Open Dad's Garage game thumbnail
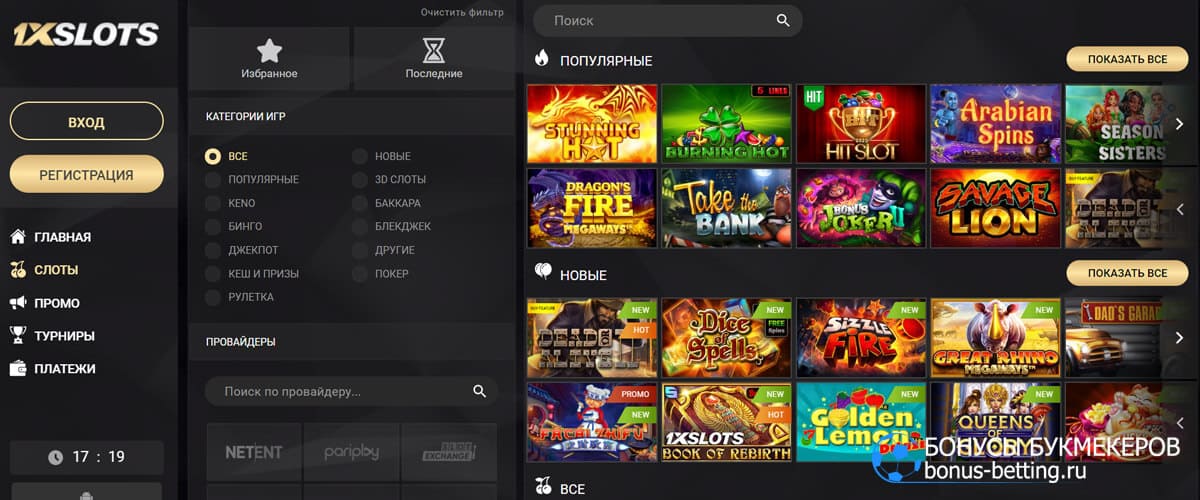Viewport: 1200px width, 500px height. [1126, 337]
